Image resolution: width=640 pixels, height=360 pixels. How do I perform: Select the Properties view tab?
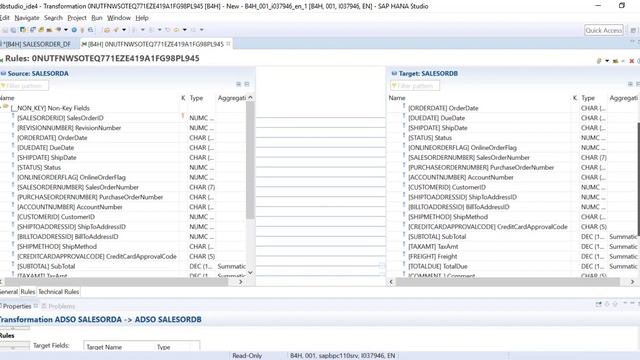tap(17, 306)
